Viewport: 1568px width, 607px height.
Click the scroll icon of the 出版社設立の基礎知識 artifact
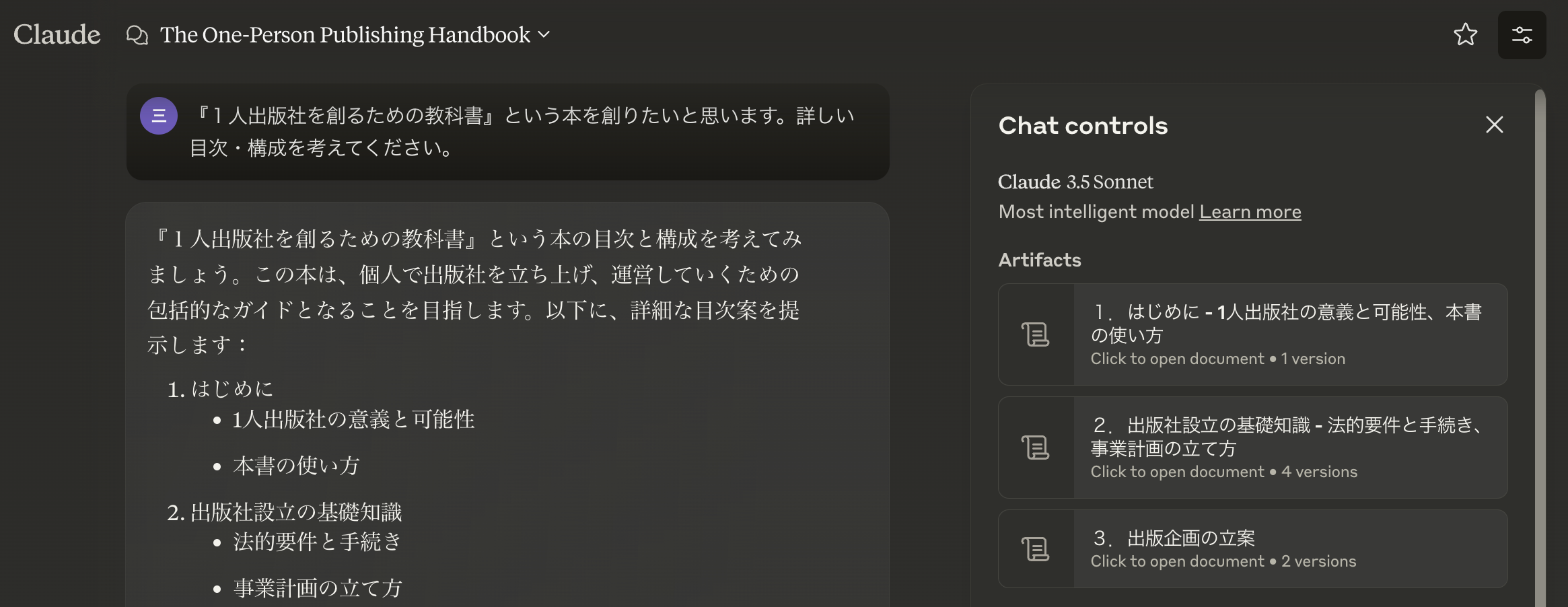pos(1036,448)
